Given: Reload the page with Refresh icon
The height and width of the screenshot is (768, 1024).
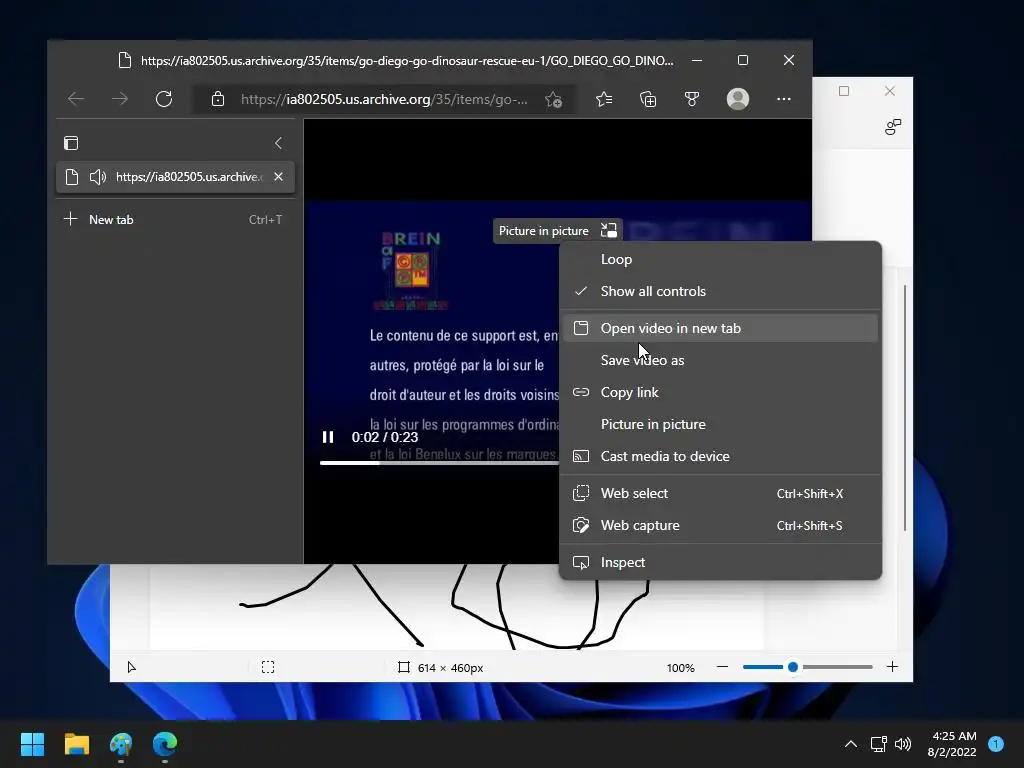Looking at the screenshot, I should (164, 99).
